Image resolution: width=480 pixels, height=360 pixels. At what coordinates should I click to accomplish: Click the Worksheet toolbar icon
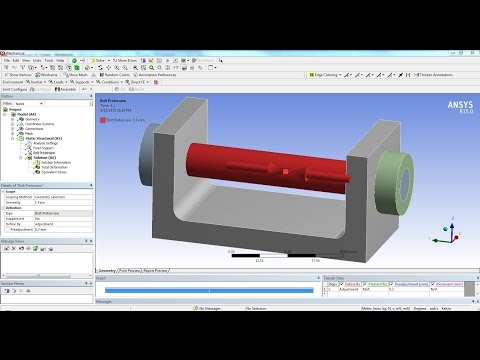[x=194, y=60]
